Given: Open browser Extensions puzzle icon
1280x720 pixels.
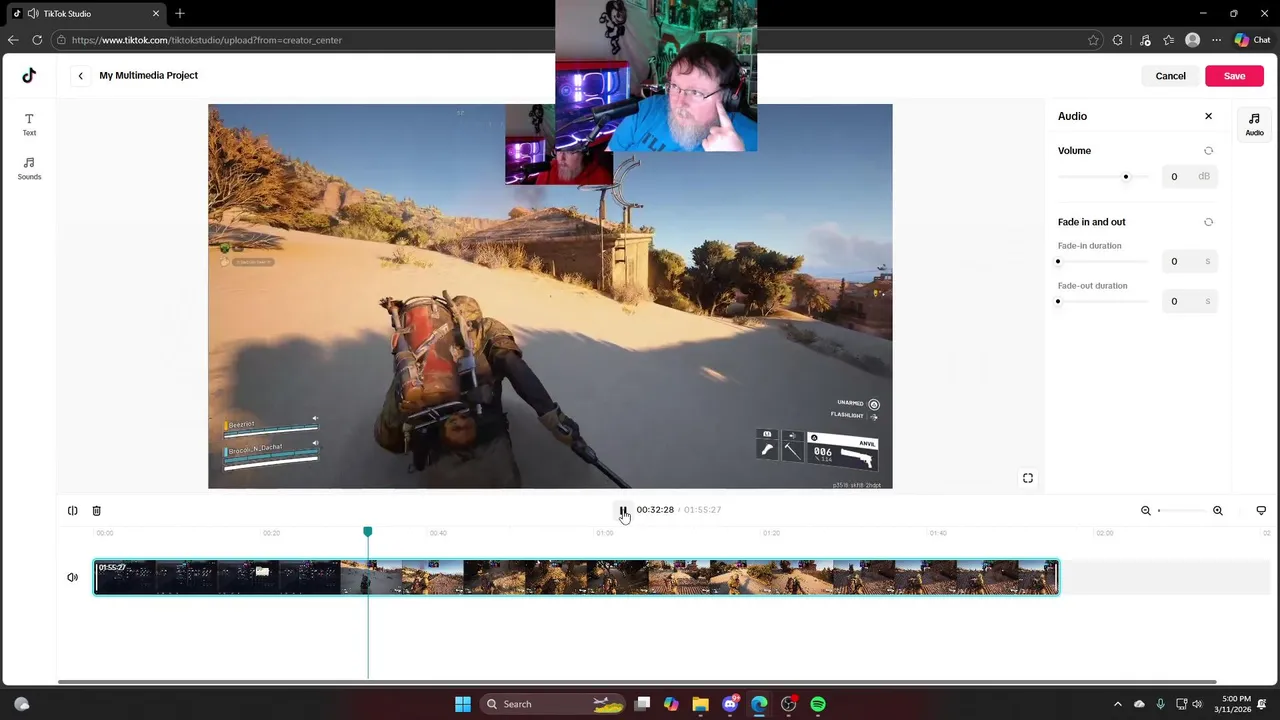Looking at the screenshot, I should (1117, 40).
